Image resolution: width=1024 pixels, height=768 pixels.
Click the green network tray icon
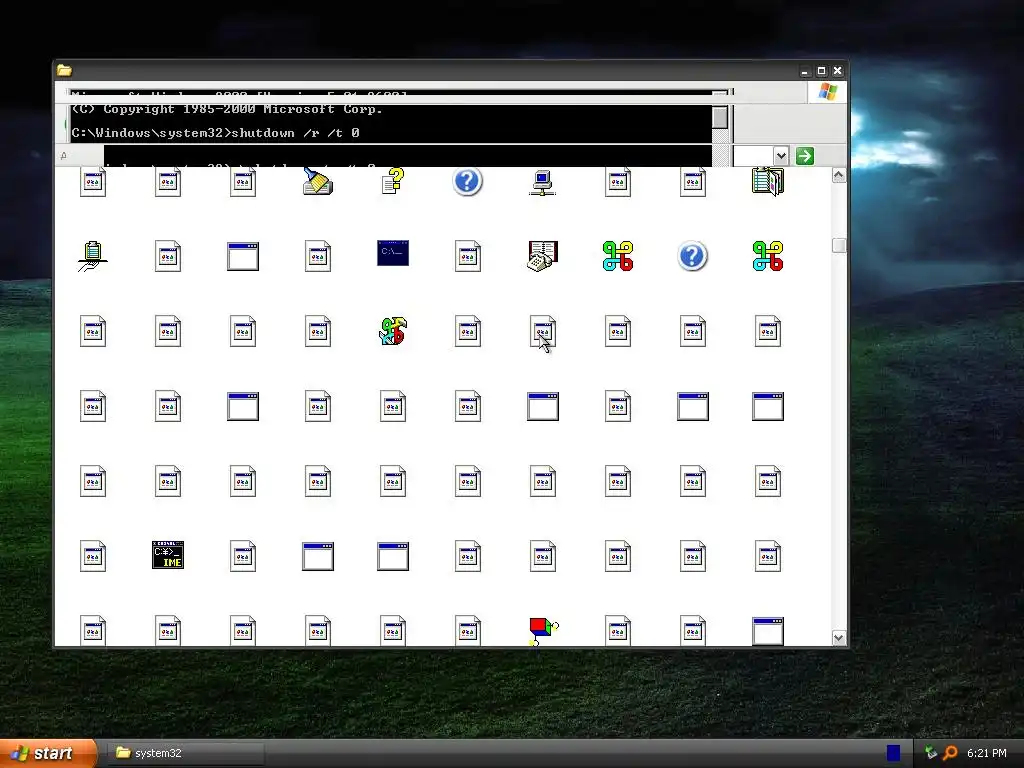coord(931,753)
